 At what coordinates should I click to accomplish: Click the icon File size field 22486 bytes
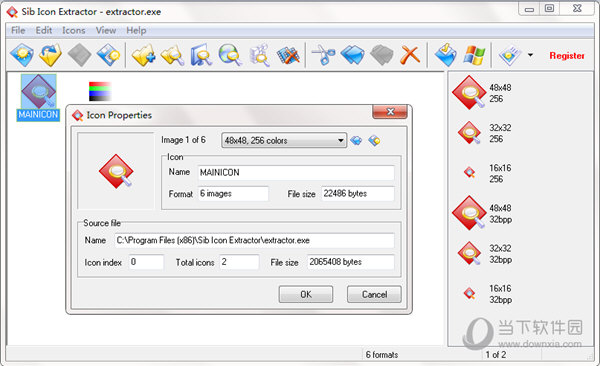coord(358,194)
